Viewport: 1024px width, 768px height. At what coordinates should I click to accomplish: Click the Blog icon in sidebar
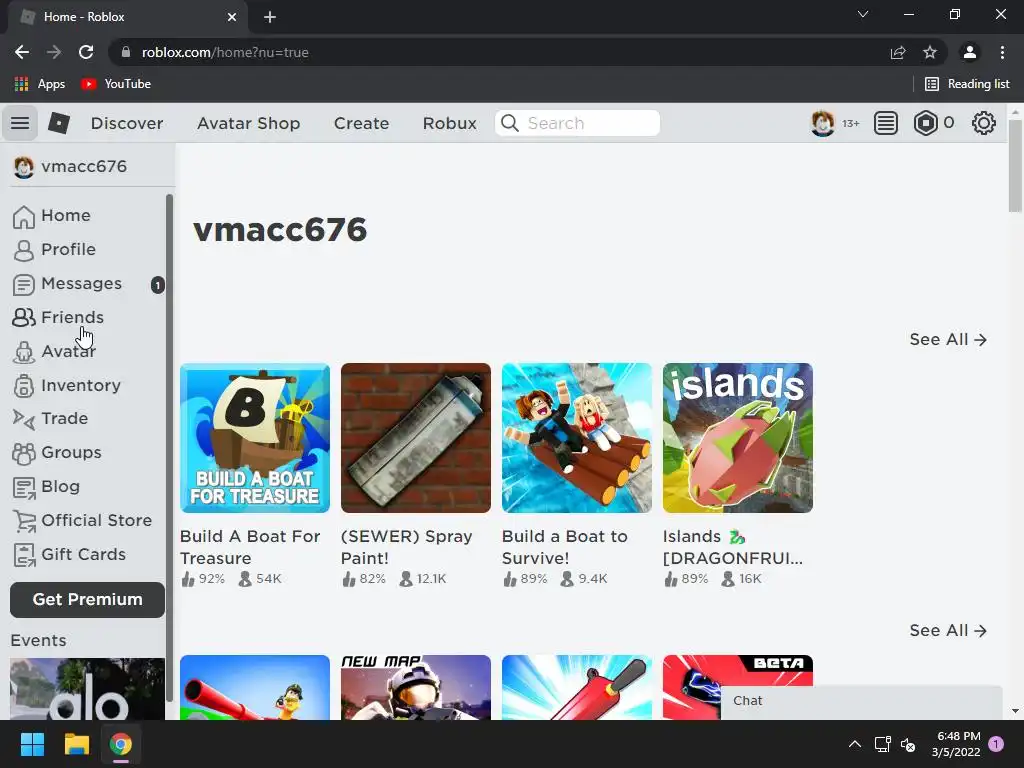tap(24, 487)
